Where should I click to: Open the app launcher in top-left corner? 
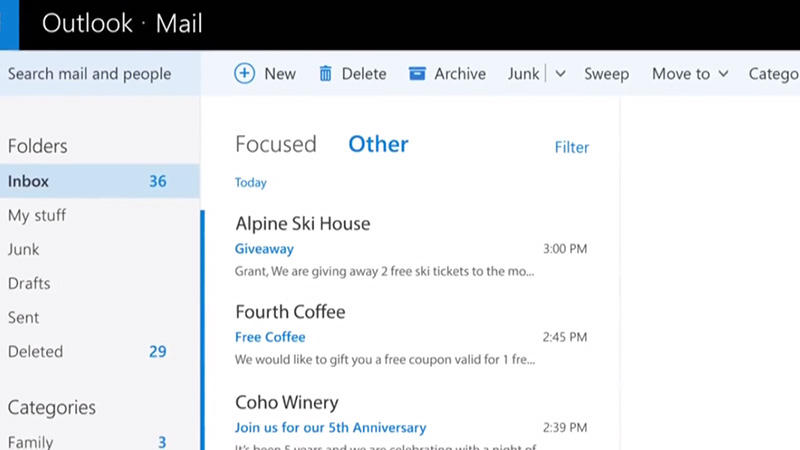[8, 24]
